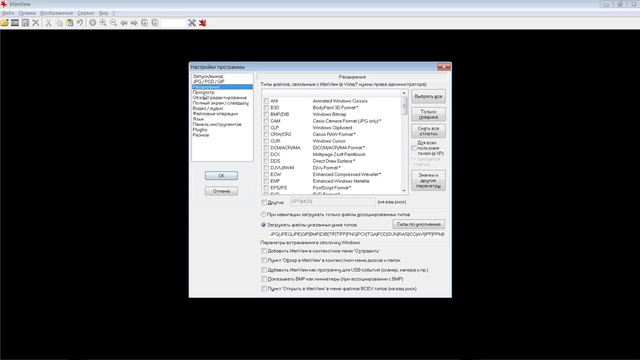Click the Снять все отметки button
The height and width of the screenshot is (360, 640).
coord(428,131)
